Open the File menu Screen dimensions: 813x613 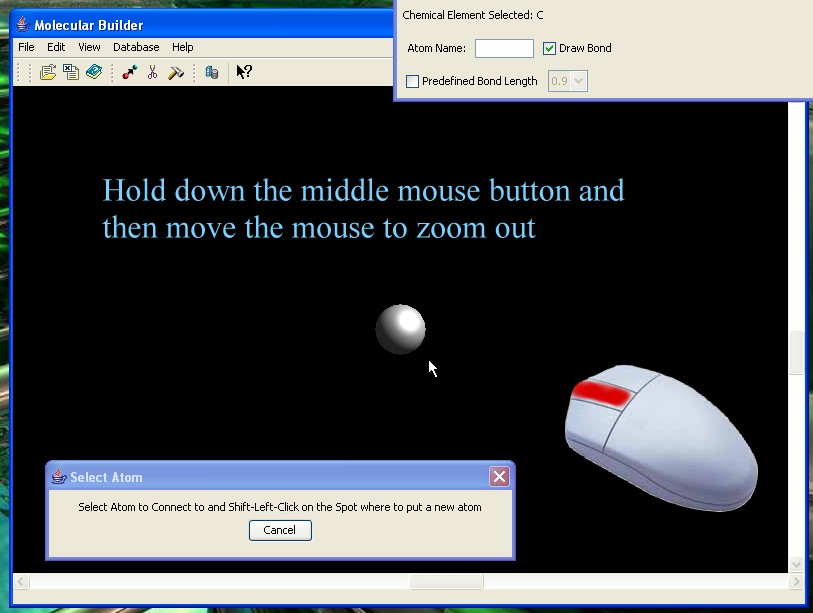[26, 47]
